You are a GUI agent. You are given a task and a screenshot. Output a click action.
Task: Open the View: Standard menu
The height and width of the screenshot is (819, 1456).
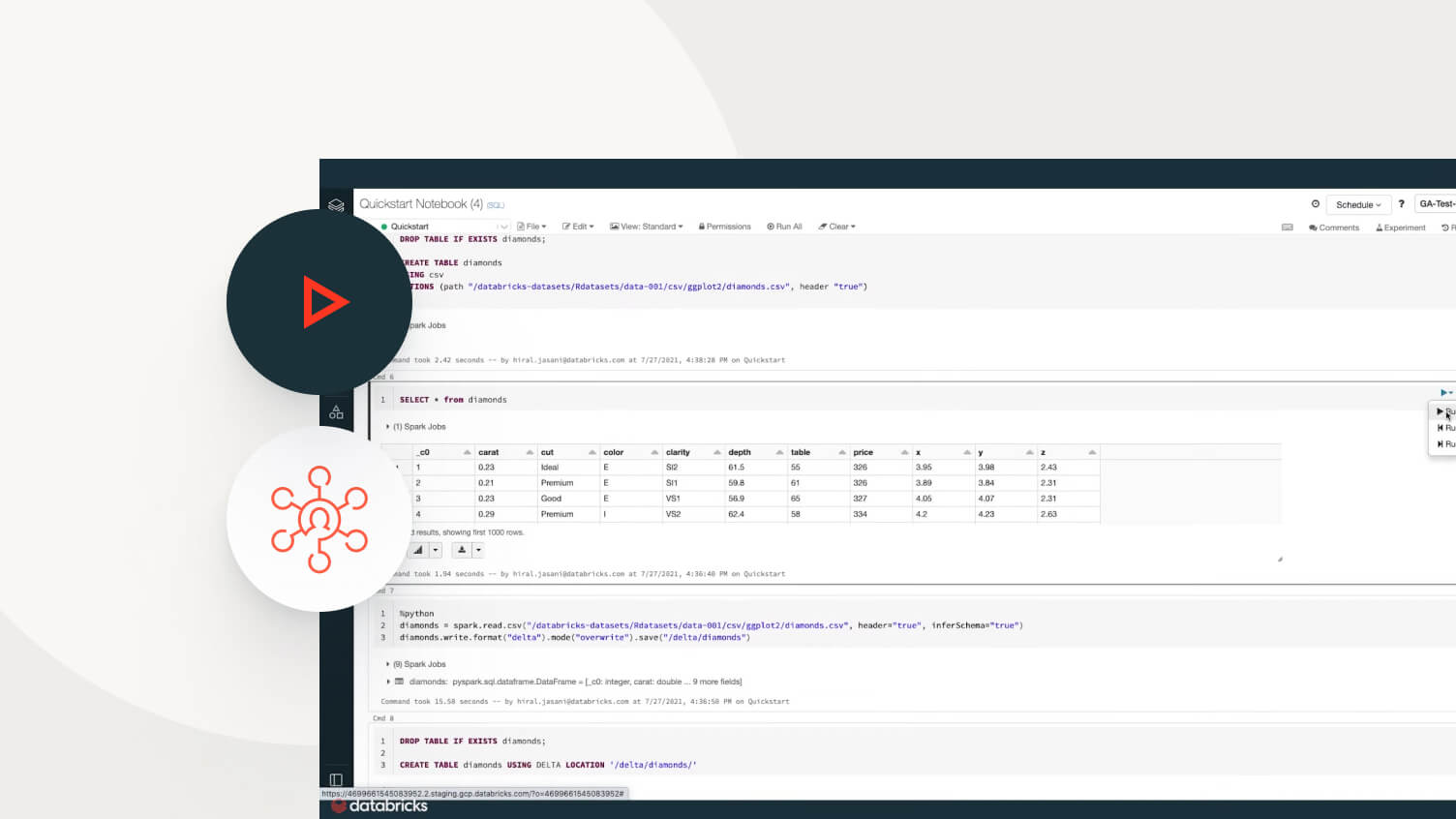click(646, 227)
